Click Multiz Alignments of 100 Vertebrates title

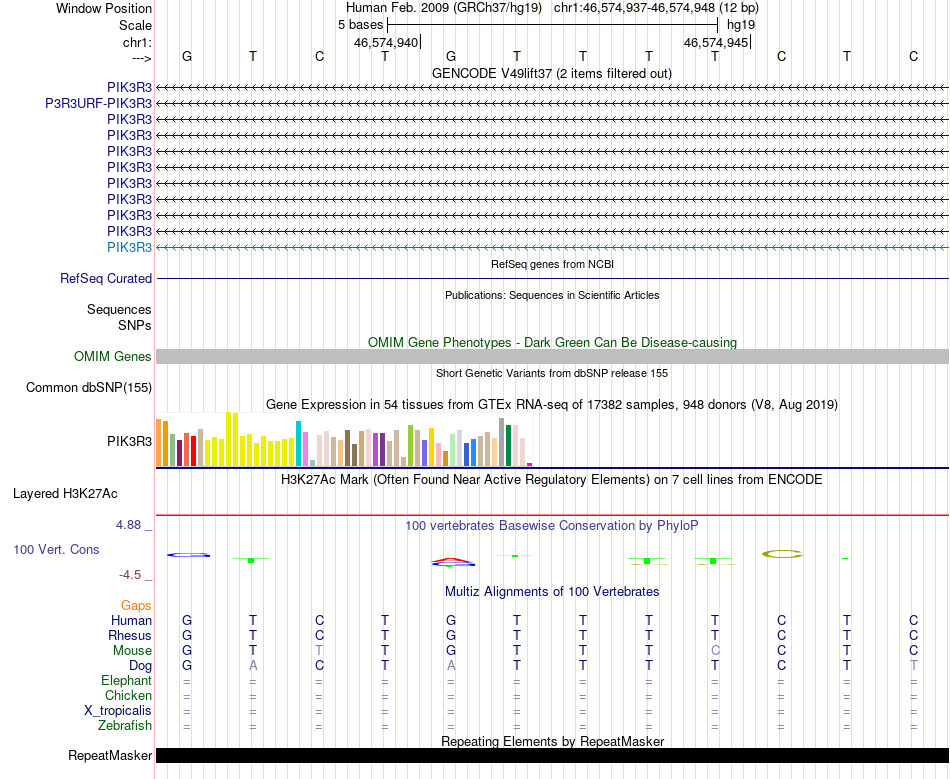click(552, 591)
